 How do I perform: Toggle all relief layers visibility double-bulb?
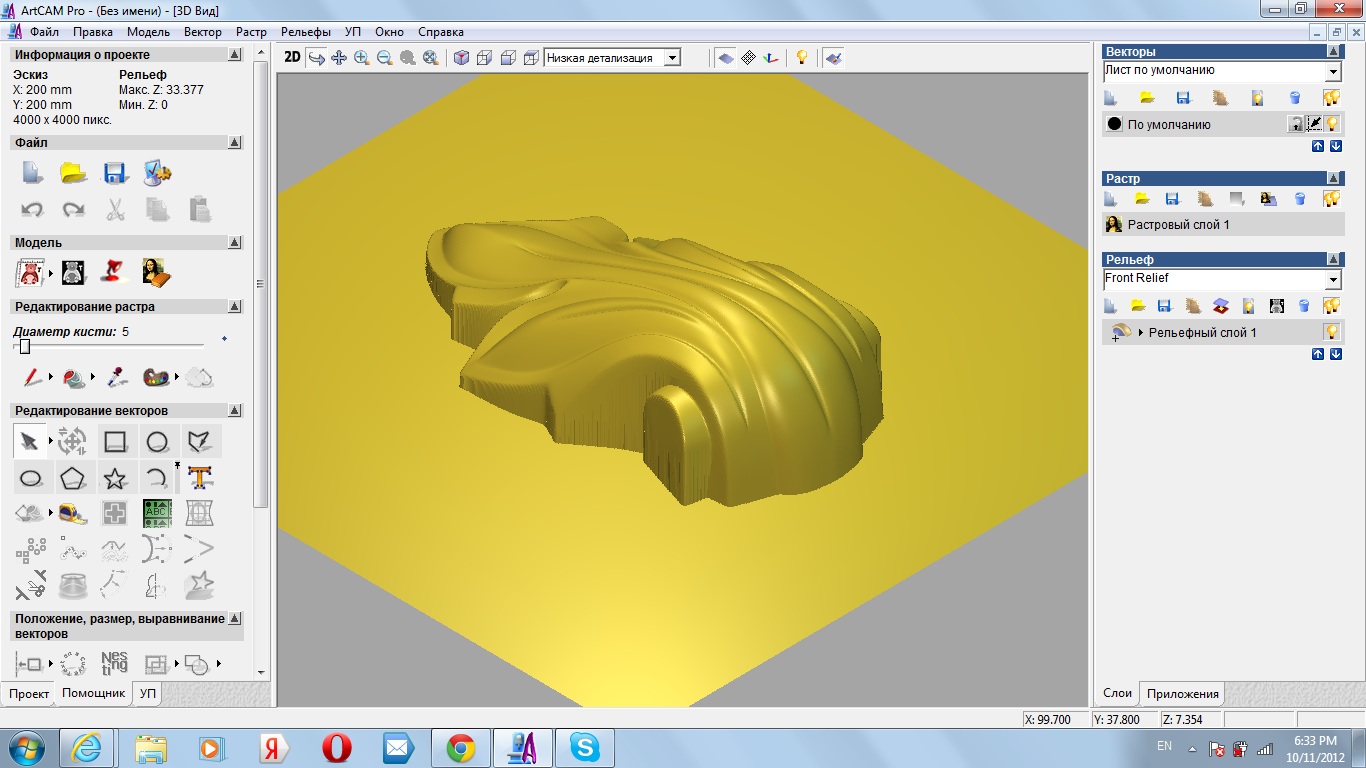click(x=1331, y=305)
